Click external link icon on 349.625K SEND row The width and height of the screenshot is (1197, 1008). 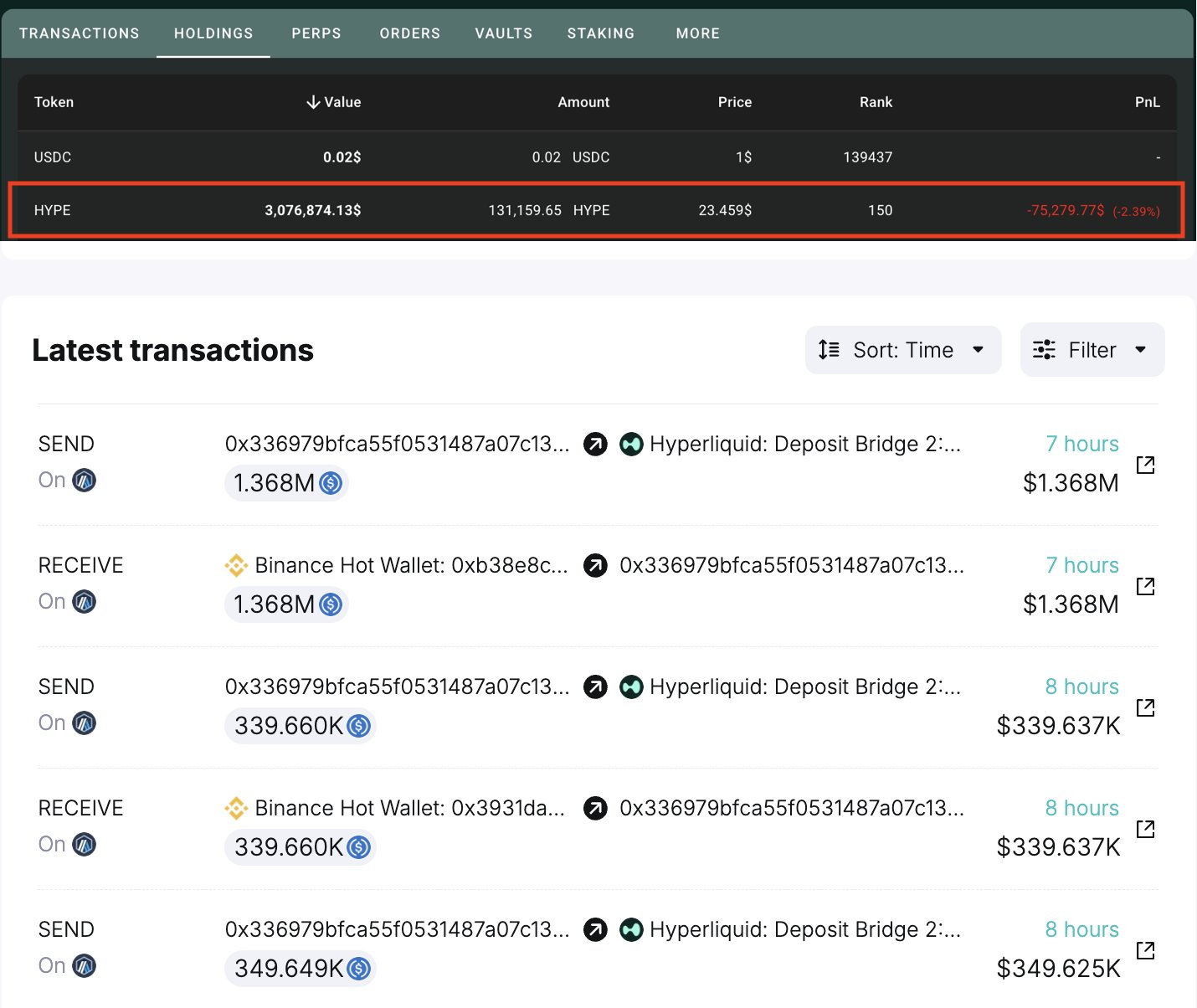pyautogui.click(x=1145, y=950)
